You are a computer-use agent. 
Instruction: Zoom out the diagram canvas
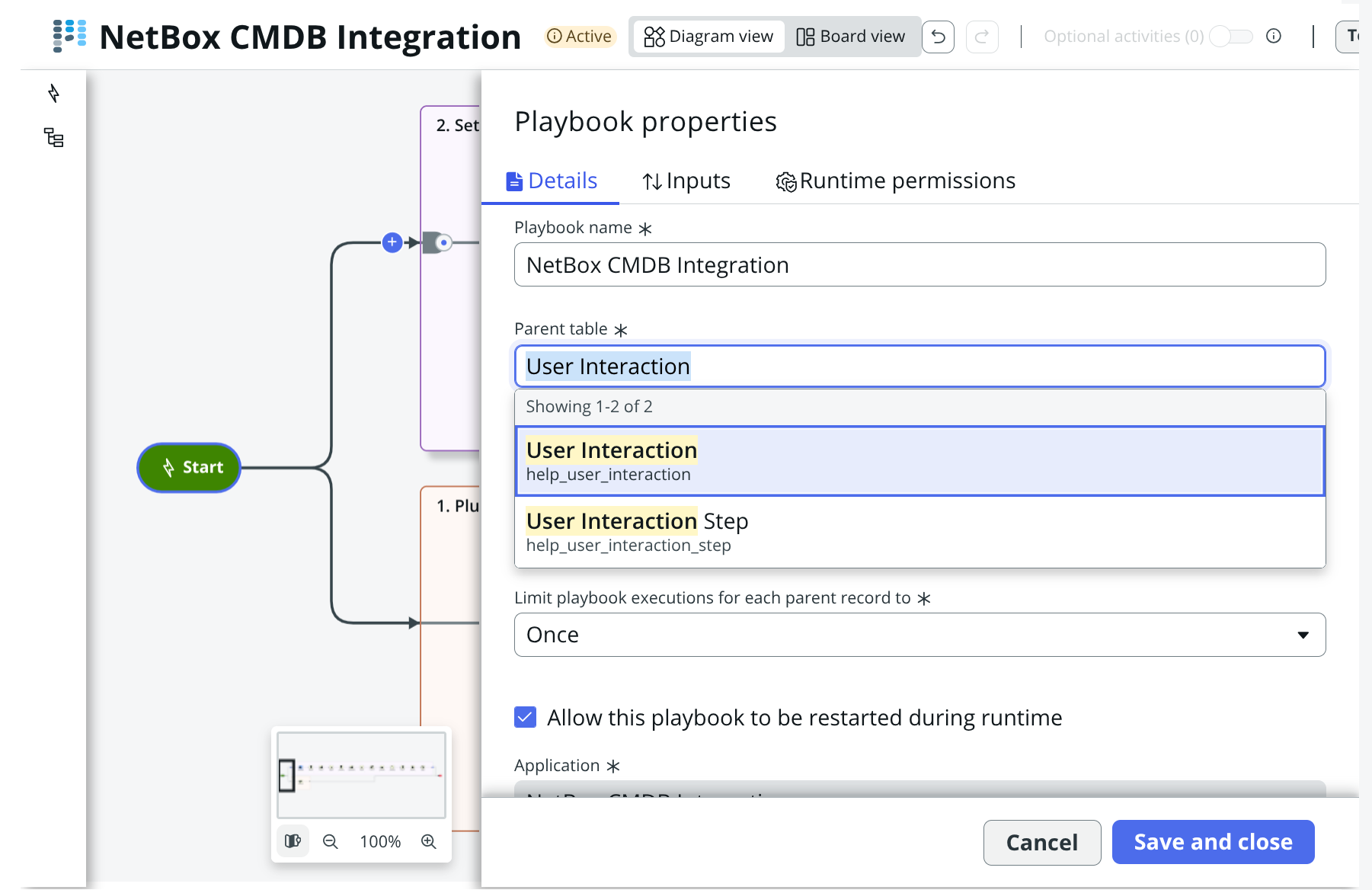331,841
